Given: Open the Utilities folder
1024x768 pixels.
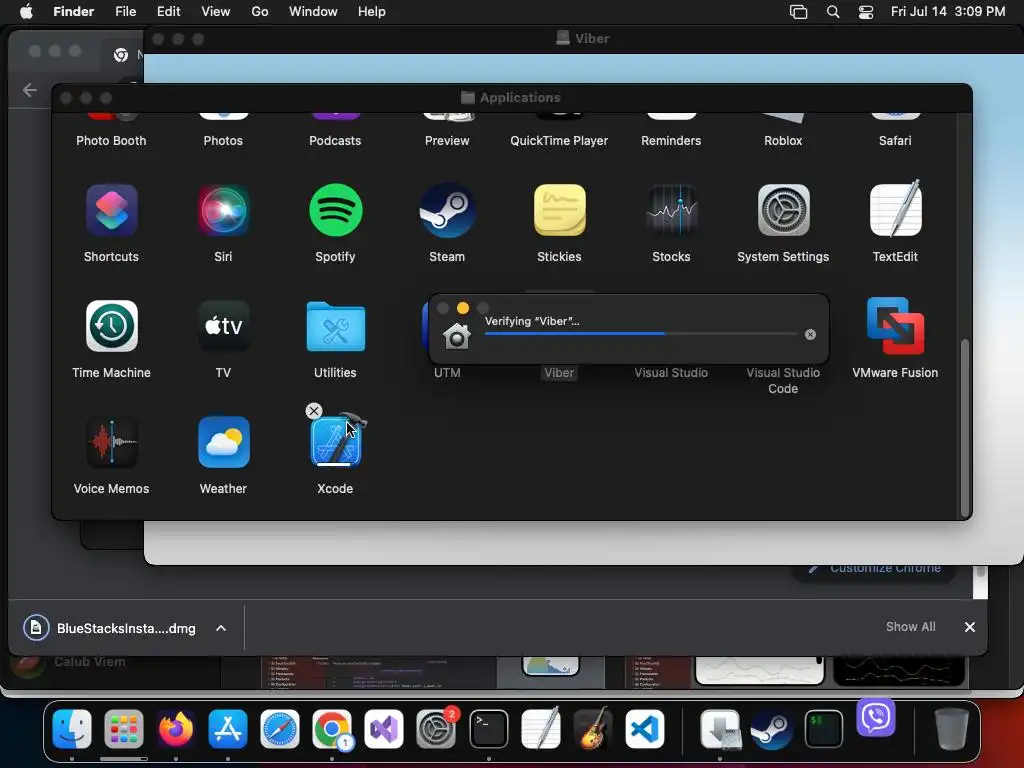Looking at the screenshot, I should pyautogui.click(x=335, y=327).
